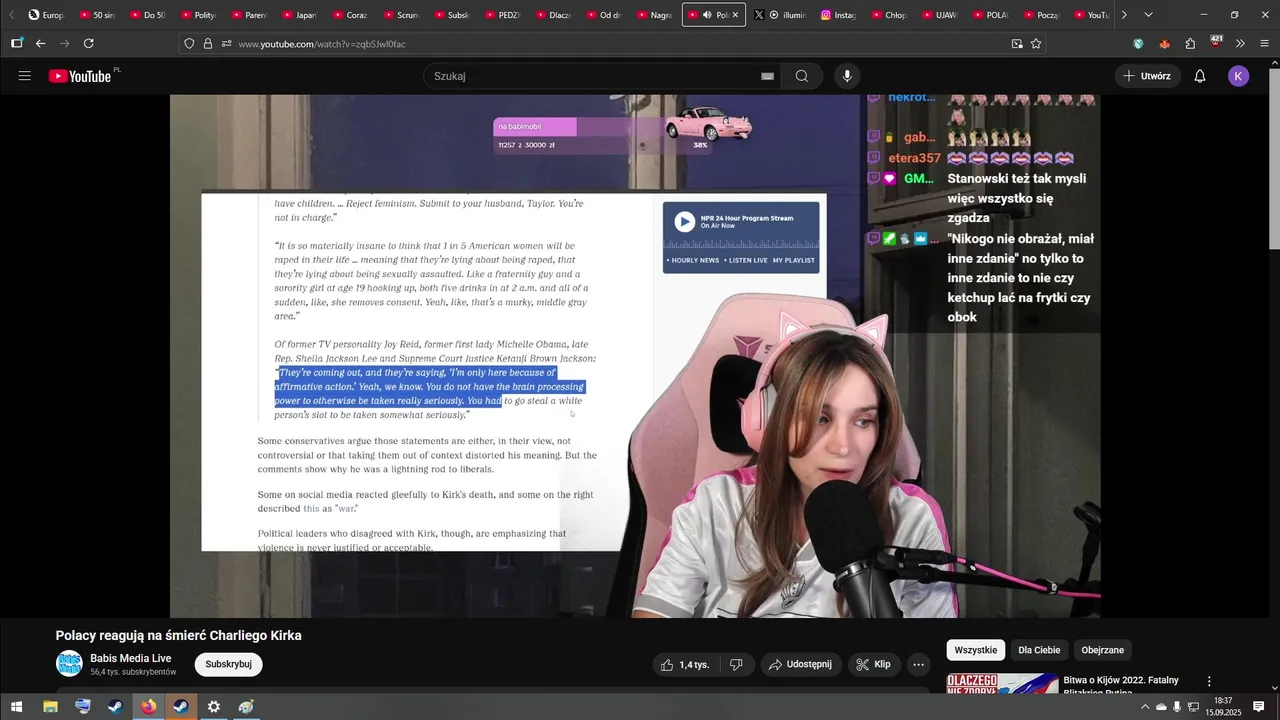The width and height of the screenshot is (1280, 720).
Task: Click the video player to pause
Action: (x=635, y=356)
